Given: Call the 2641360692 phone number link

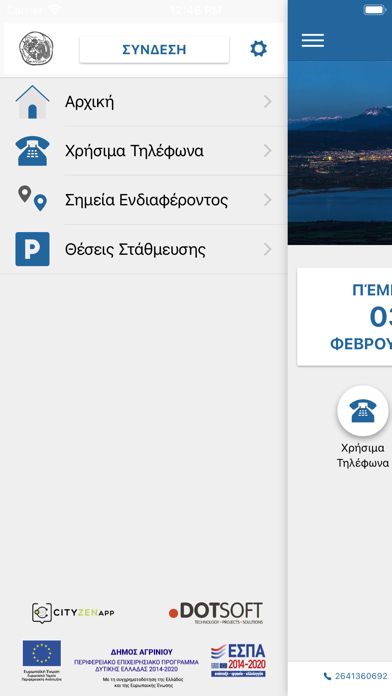Looking at the screenshot, I should tap(356, 676).
